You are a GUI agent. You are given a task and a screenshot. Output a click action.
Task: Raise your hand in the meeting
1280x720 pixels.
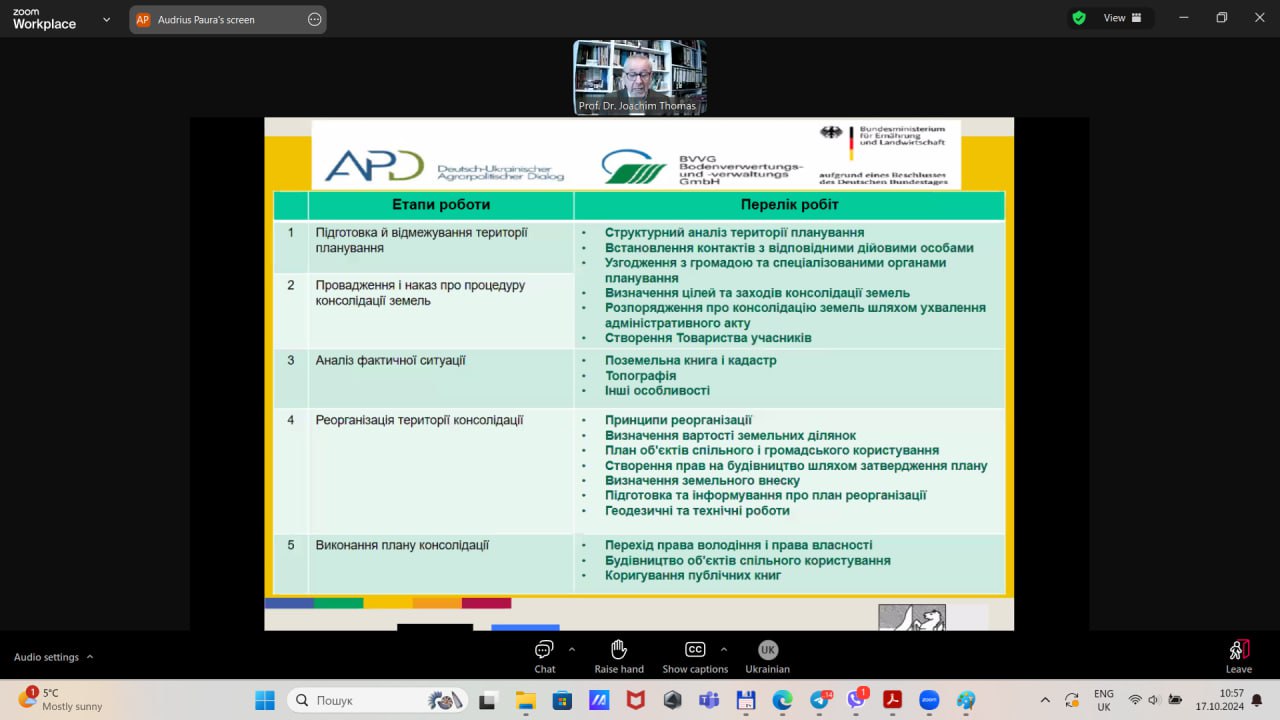tap(619, 656)
